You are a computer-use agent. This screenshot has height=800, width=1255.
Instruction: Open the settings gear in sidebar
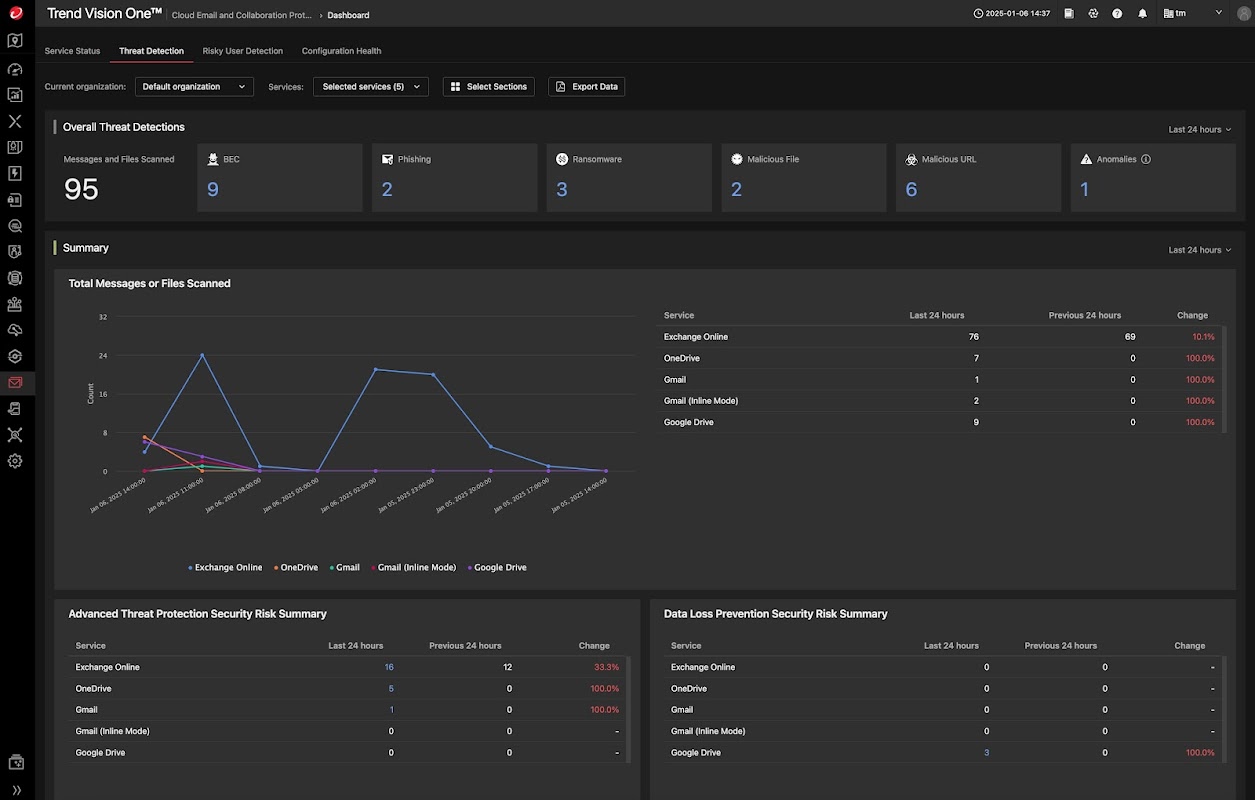(x=15, y=461)
